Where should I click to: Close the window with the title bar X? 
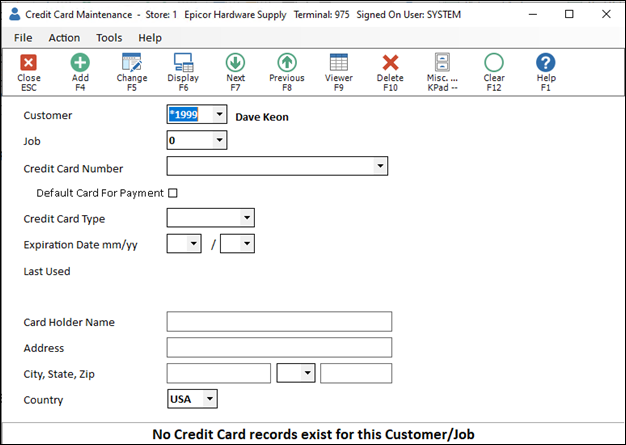coord(606,14)
